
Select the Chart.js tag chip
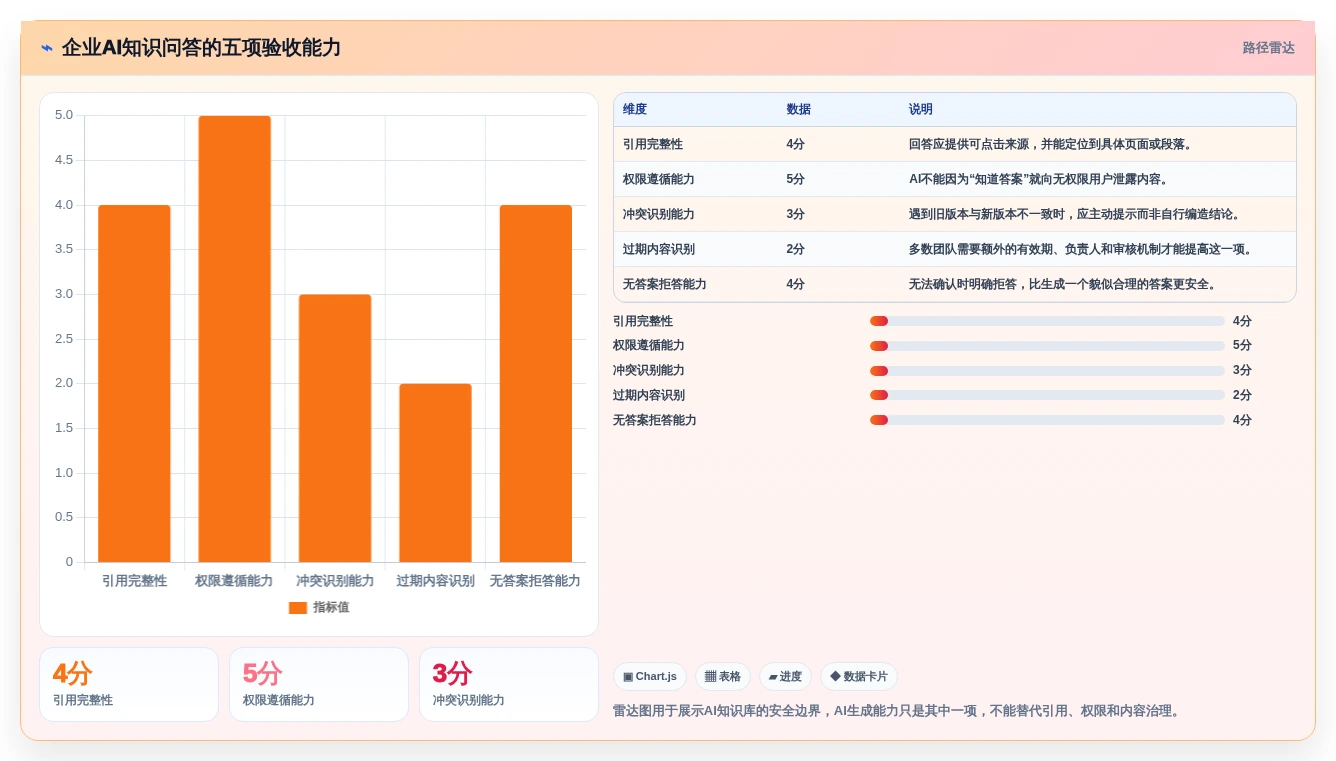click(x=650, y=677)
